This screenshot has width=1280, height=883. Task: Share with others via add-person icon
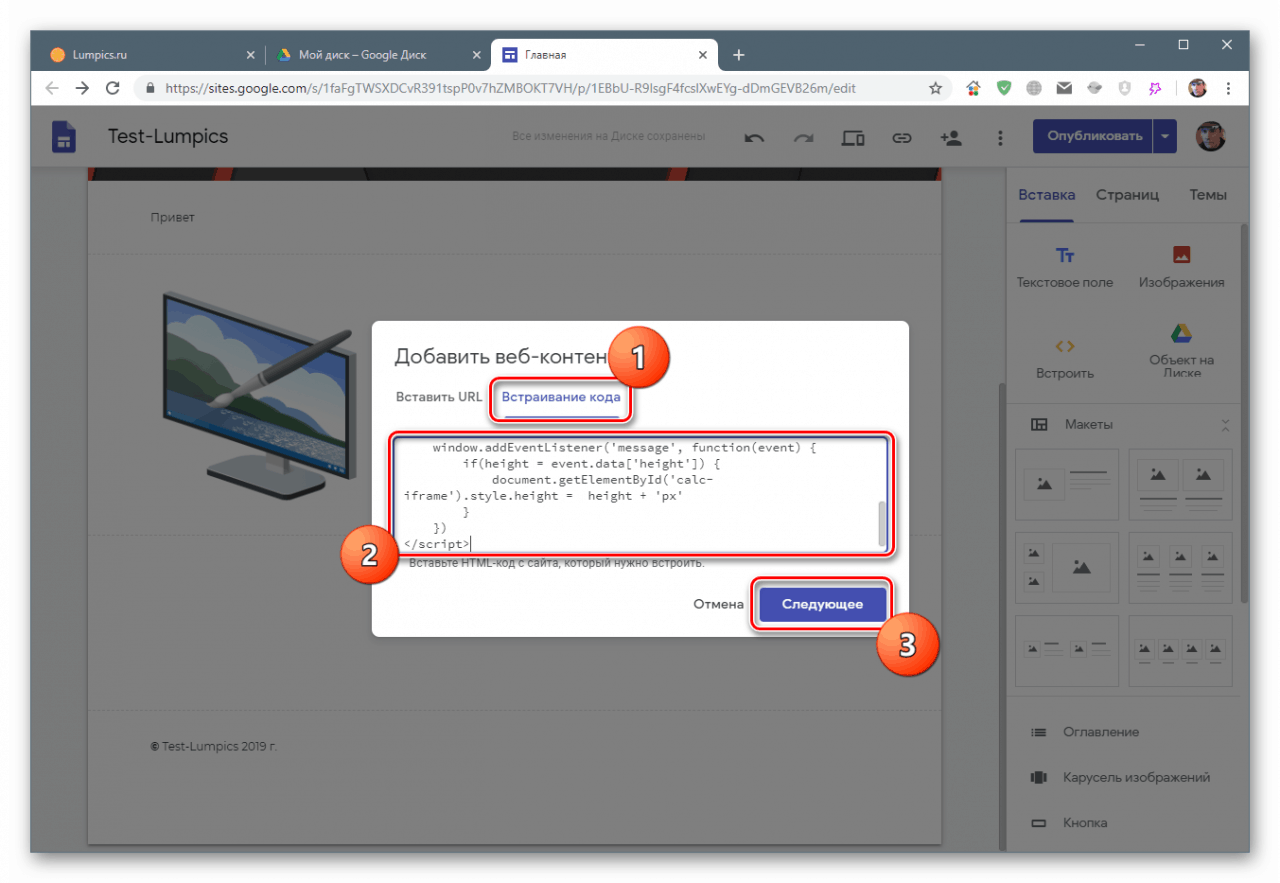(x=950, y=138)
